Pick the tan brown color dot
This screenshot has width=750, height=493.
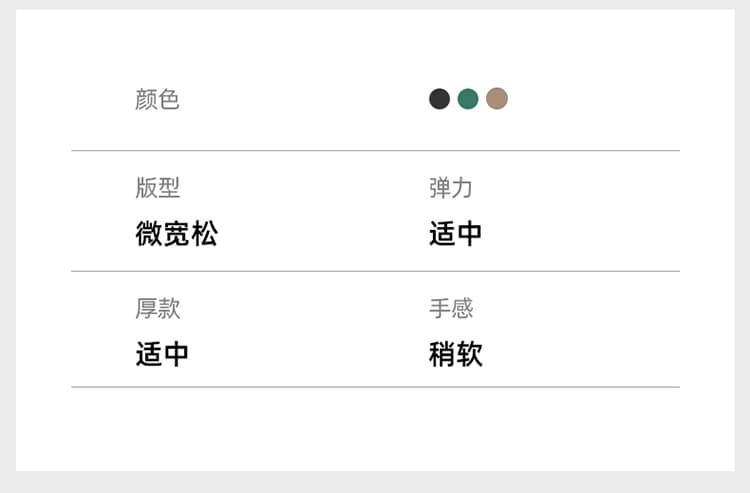coord(497,99)
